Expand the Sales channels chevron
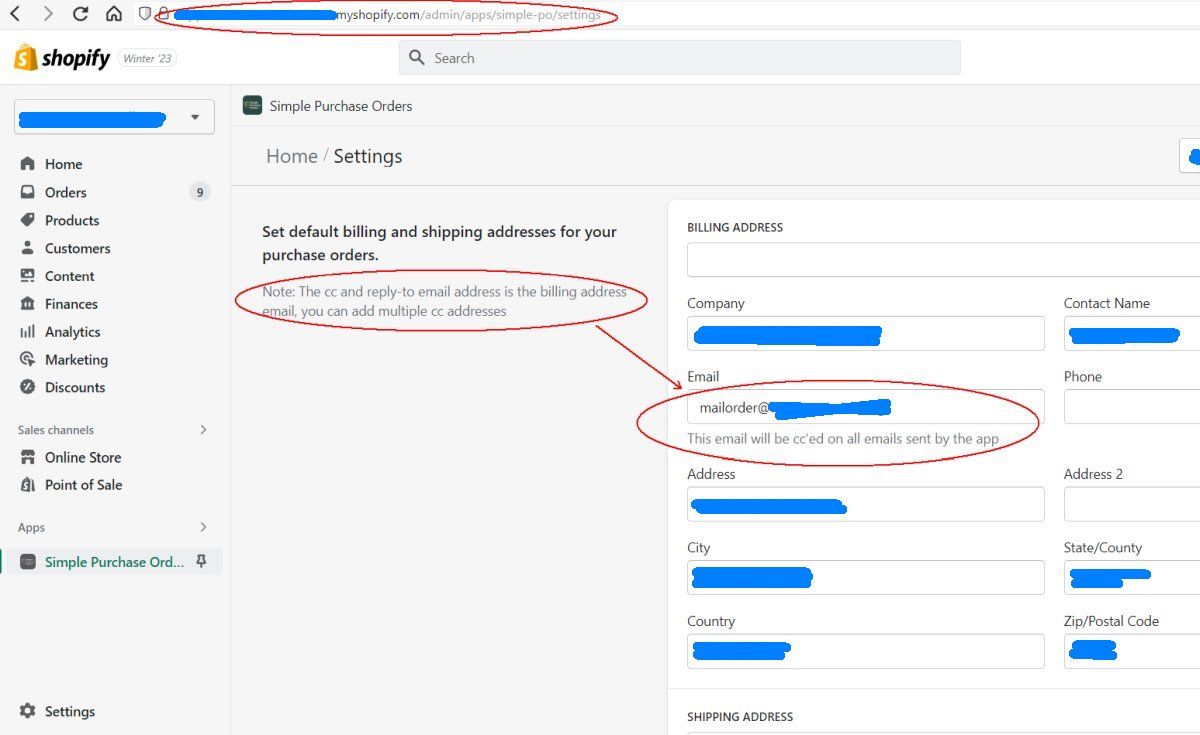1200x735 pixels. coord(203,430)
